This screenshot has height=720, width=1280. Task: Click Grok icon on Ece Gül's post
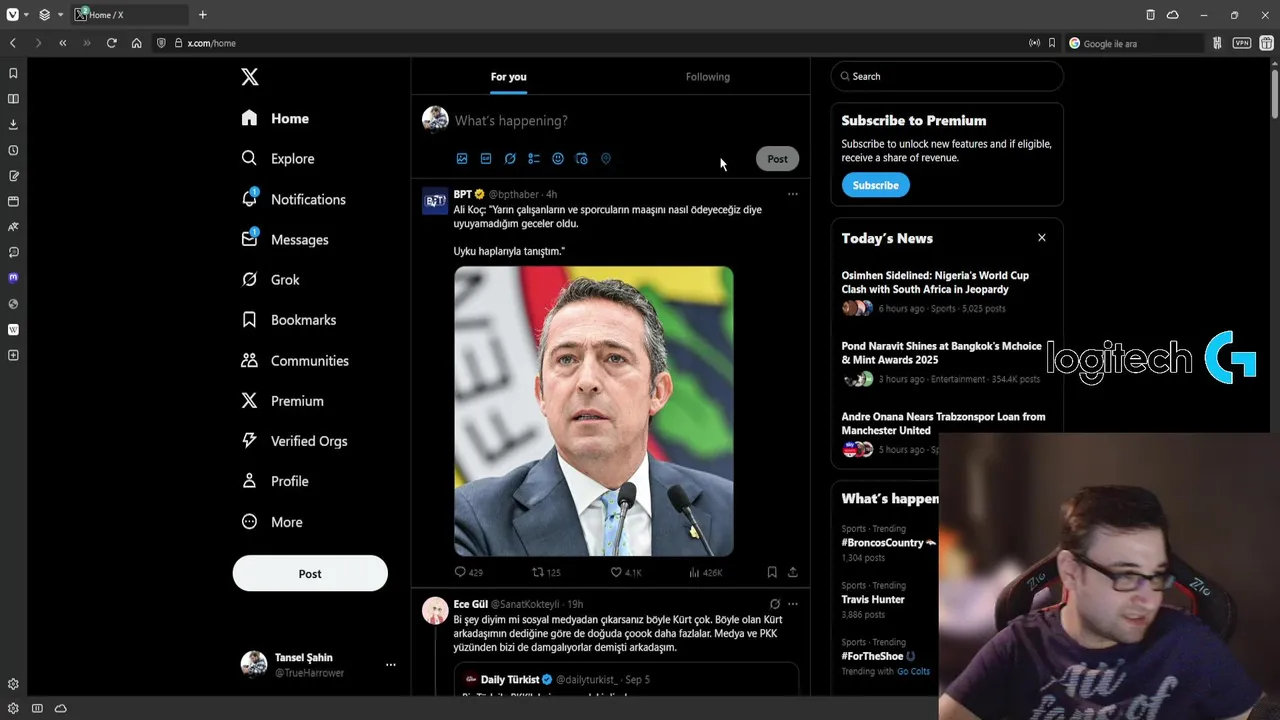point(775,604)
